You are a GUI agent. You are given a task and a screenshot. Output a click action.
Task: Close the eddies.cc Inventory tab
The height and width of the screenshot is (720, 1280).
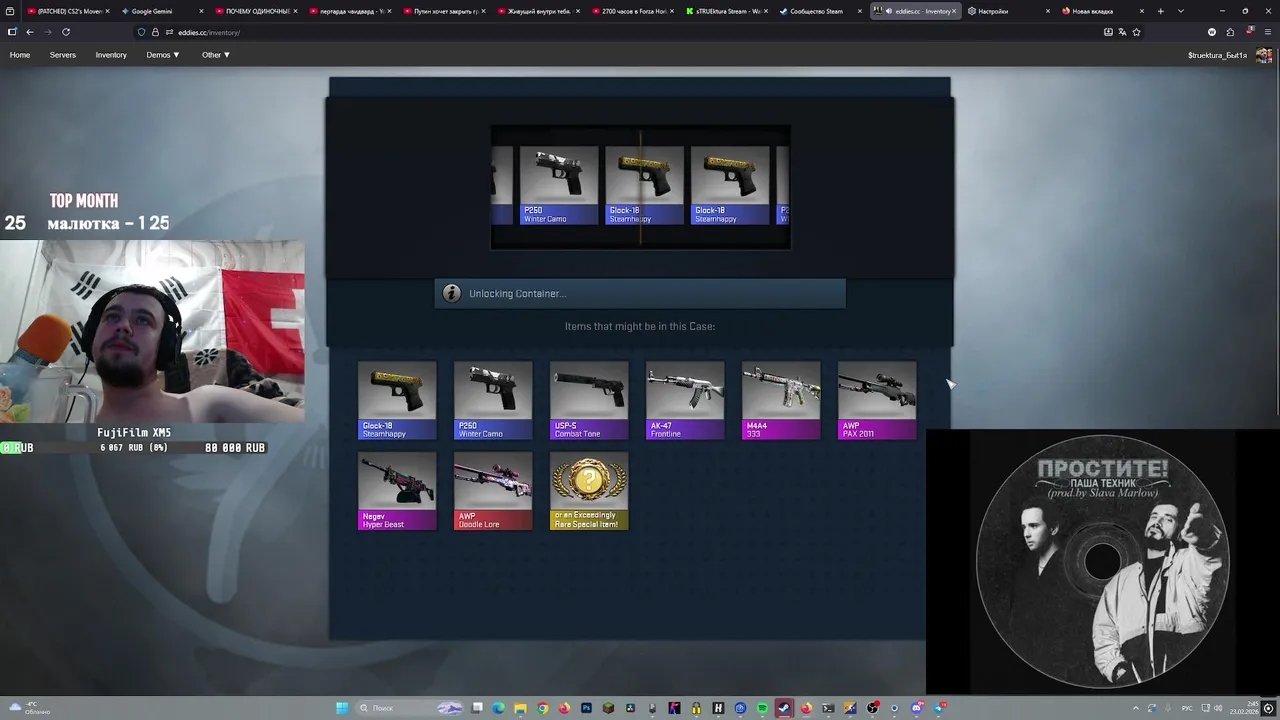tap(953, 11)
